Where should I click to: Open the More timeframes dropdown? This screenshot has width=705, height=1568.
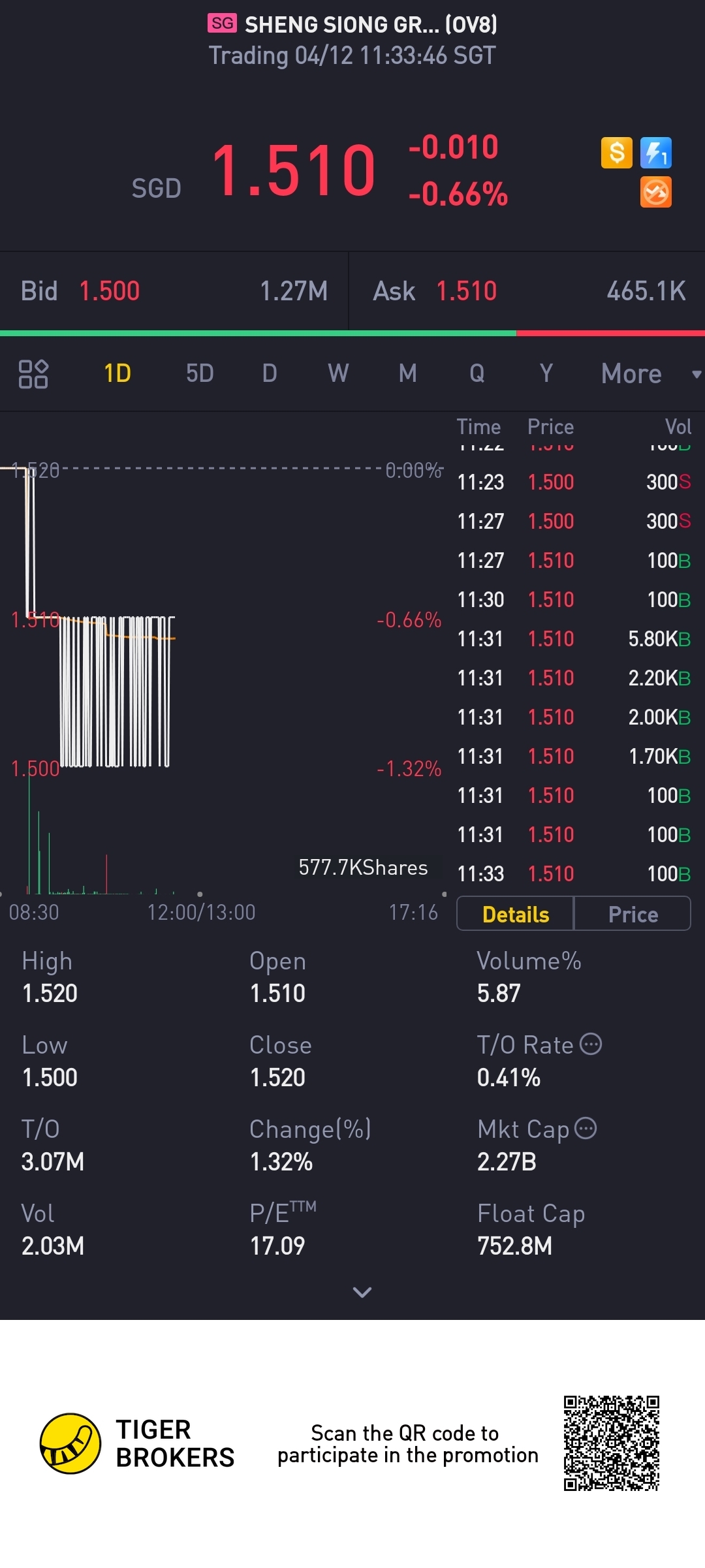(631, 374)
